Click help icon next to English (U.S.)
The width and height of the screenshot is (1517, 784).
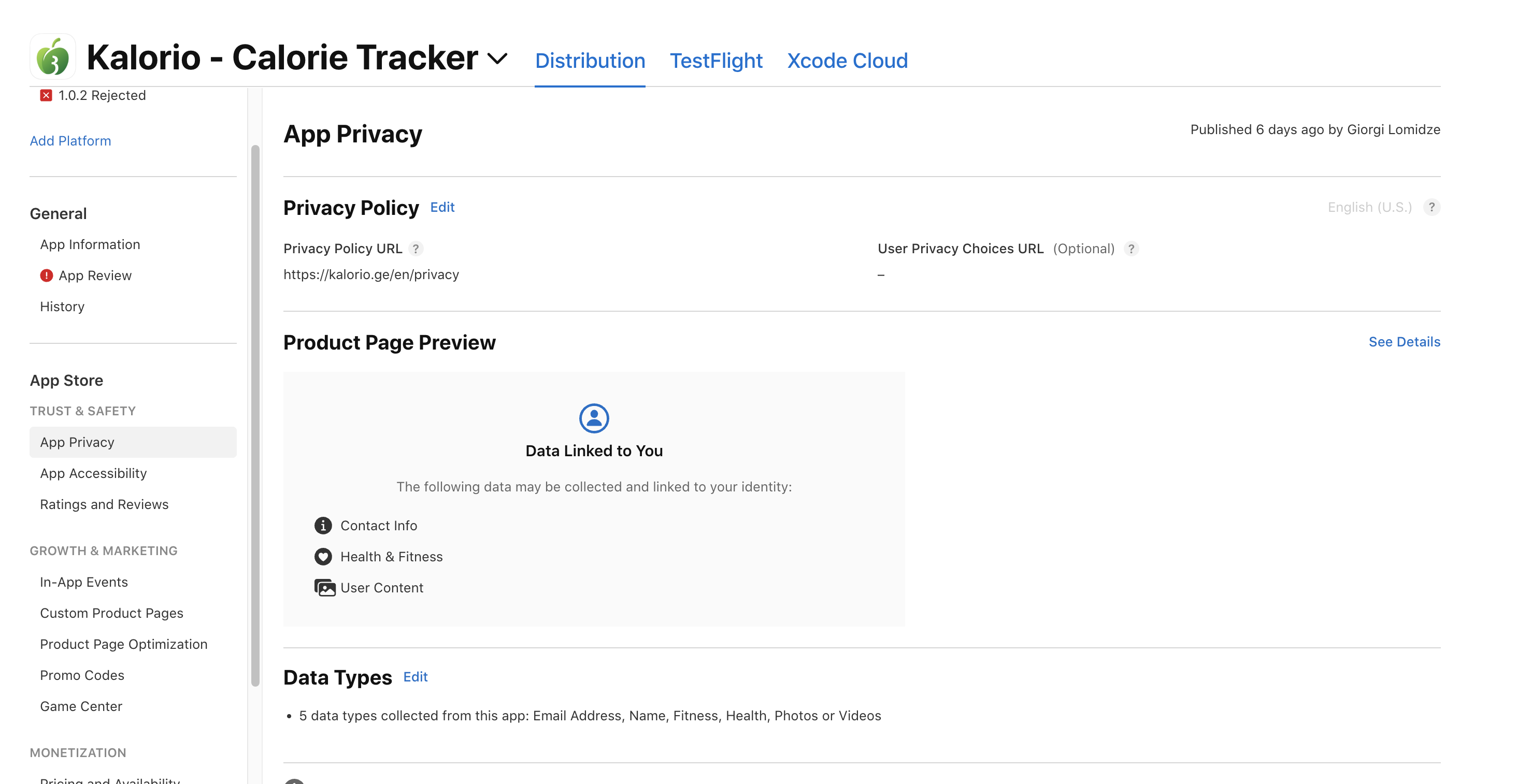click(x=1432, y=207)
